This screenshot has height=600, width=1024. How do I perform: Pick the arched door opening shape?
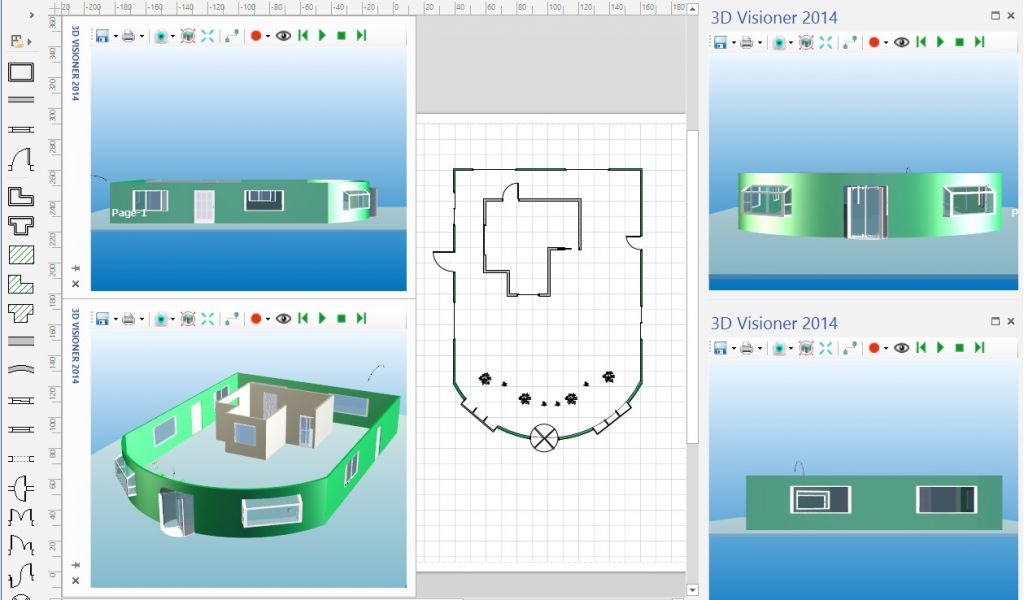click(x=21, y=159)
